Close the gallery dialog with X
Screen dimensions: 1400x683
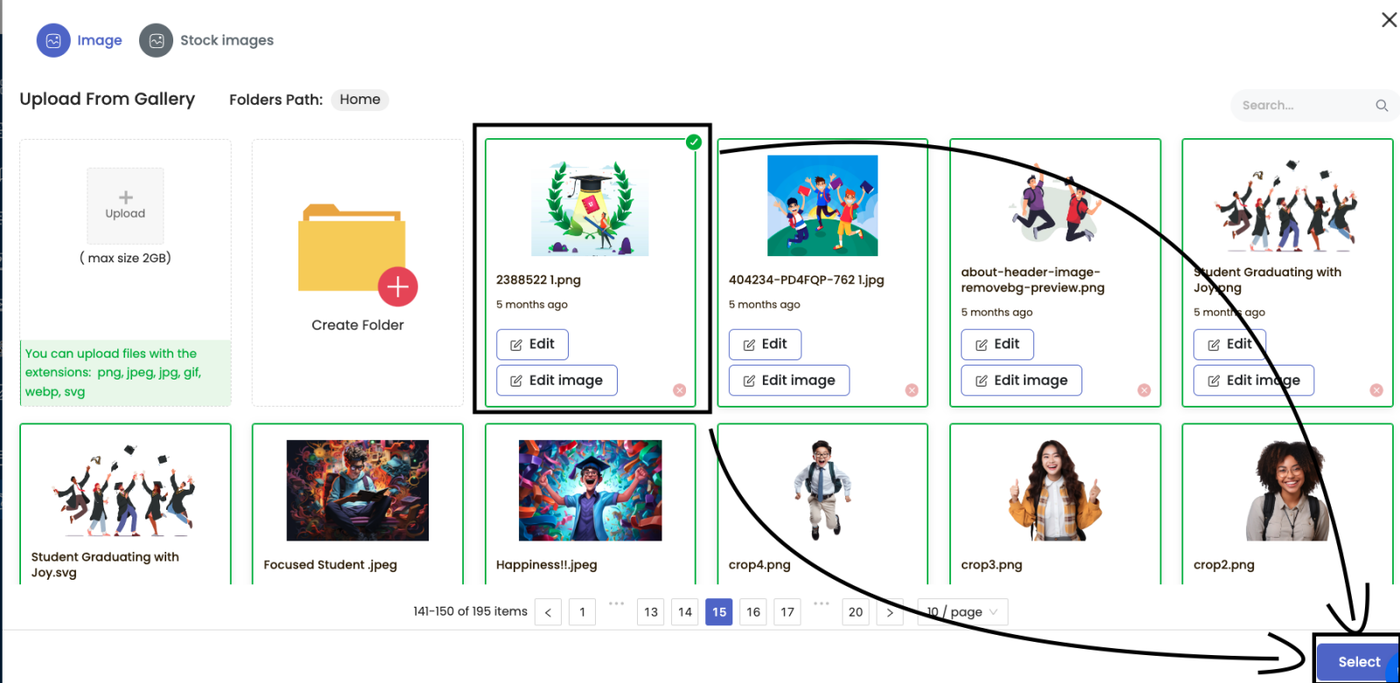pyautogui.click(x=1389, y=19)
